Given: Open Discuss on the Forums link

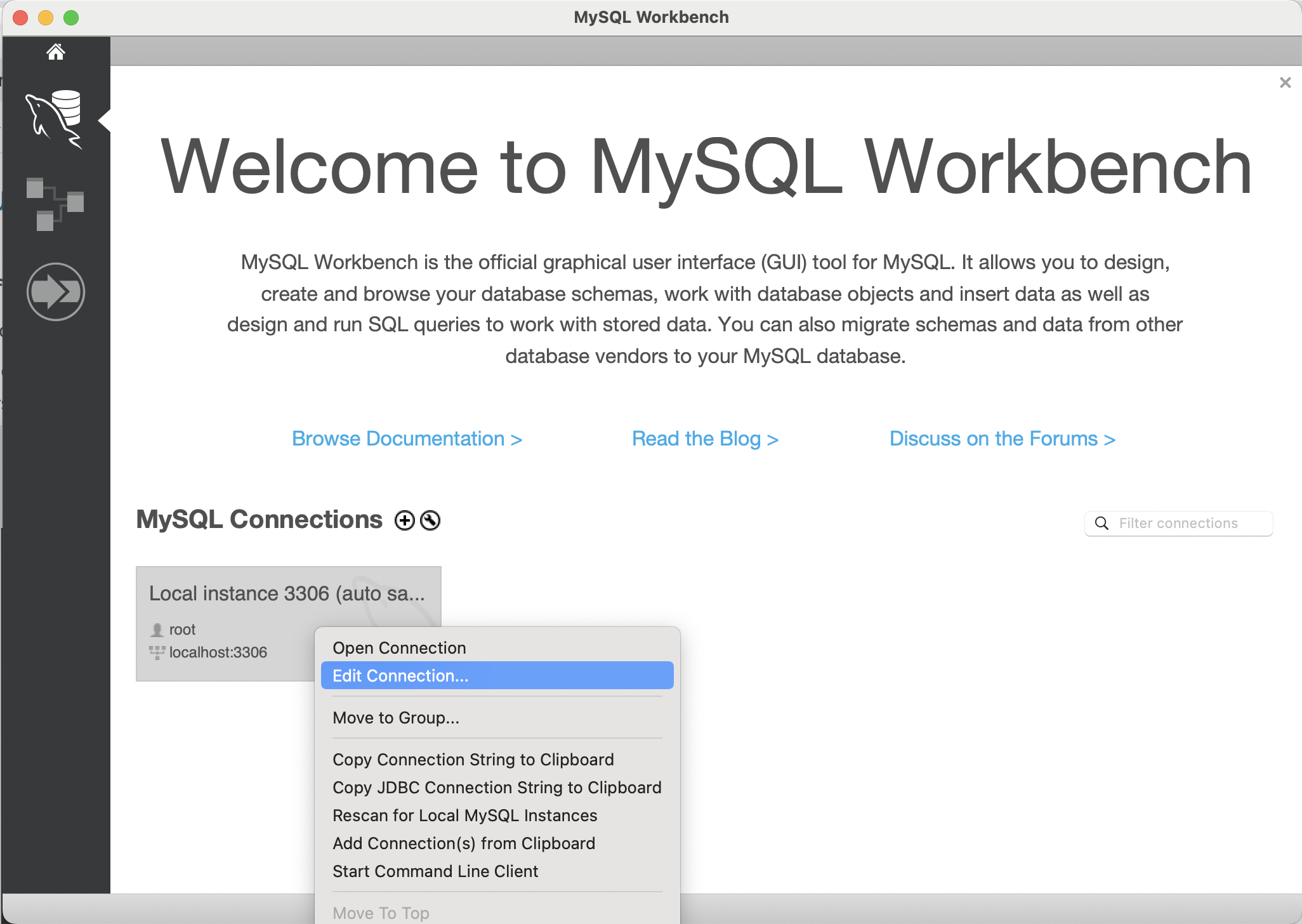Looking at the screenshot, I should pos(1002,439).
